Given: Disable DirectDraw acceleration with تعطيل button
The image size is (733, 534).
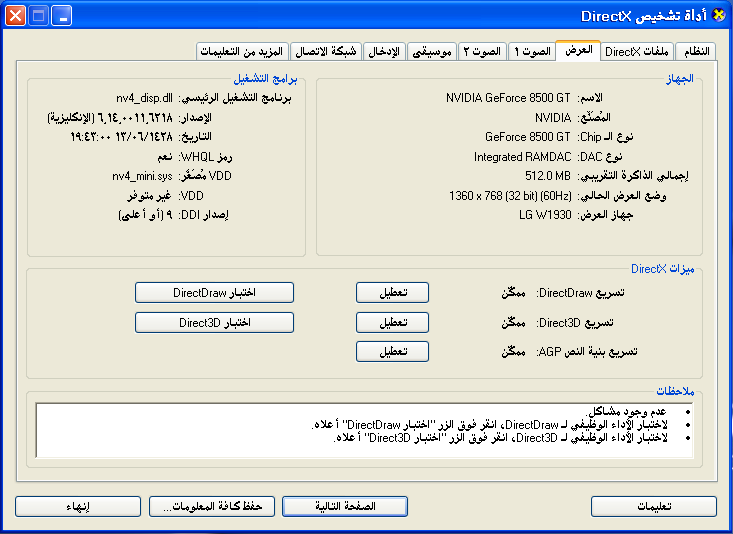Looking at the screenshot, I should (392, 293).
